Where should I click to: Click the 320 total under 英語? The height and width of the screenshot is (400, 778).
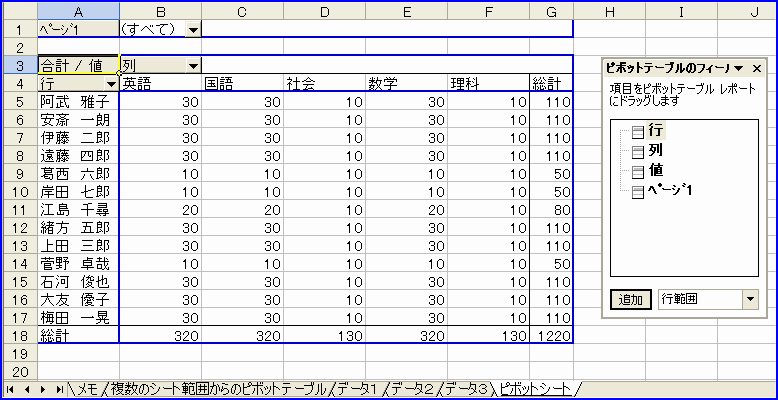pyautogui.click(x=160, y=335)
